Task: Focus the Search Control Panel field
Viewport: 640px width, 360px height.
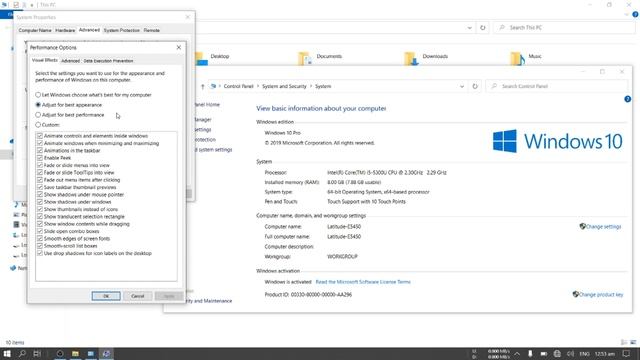Action: (x=557, y=87)
